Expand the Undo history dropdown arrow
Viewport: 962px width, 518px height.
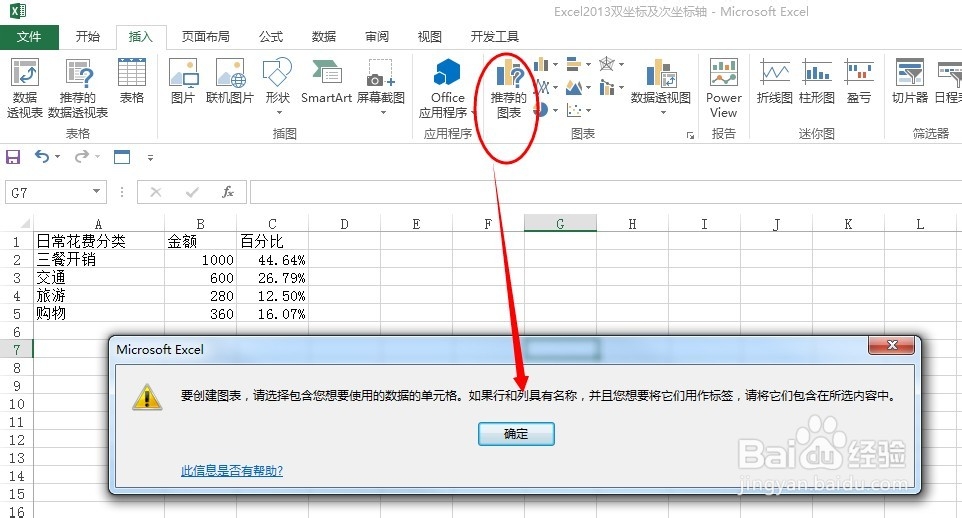(x=58, y=157)
